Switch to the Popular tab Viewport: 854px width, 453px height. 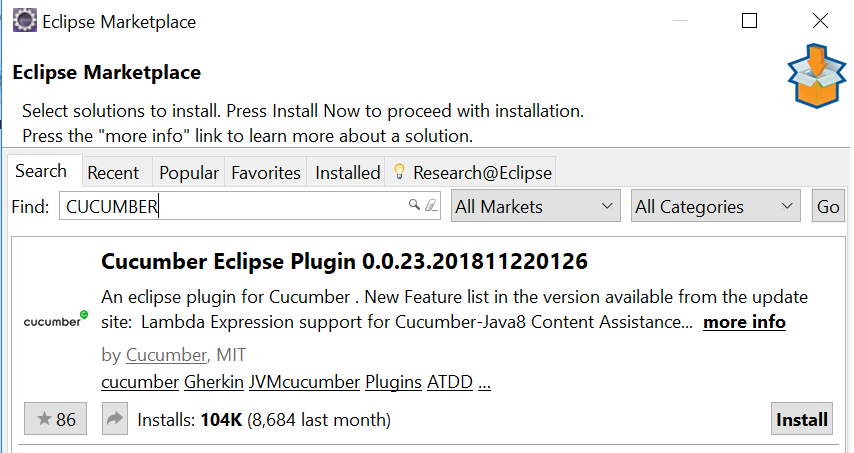[189, 173]
